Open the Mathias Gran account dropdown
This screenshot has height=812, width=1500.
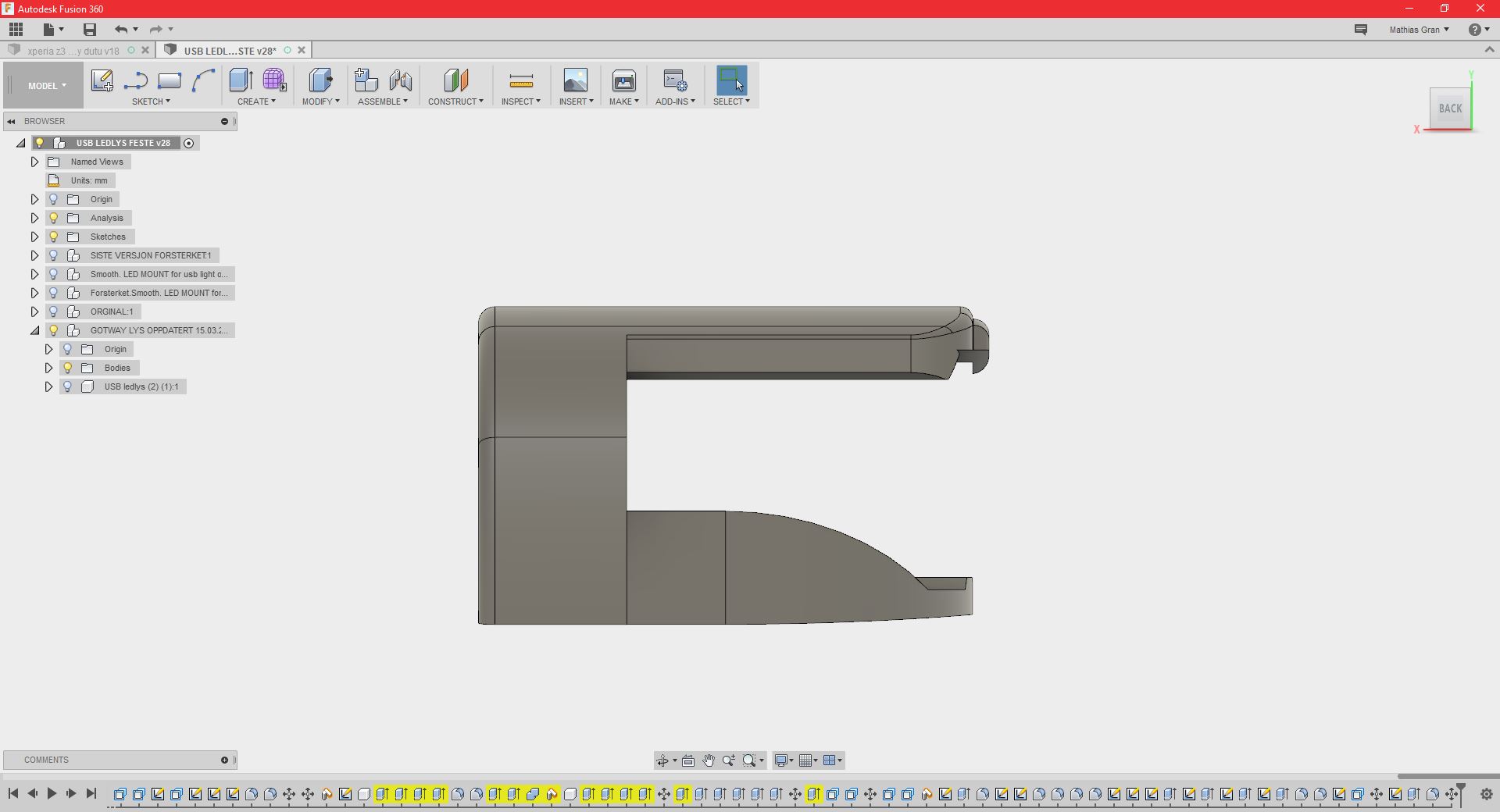pyautogui.click(x=1419, y=30)
